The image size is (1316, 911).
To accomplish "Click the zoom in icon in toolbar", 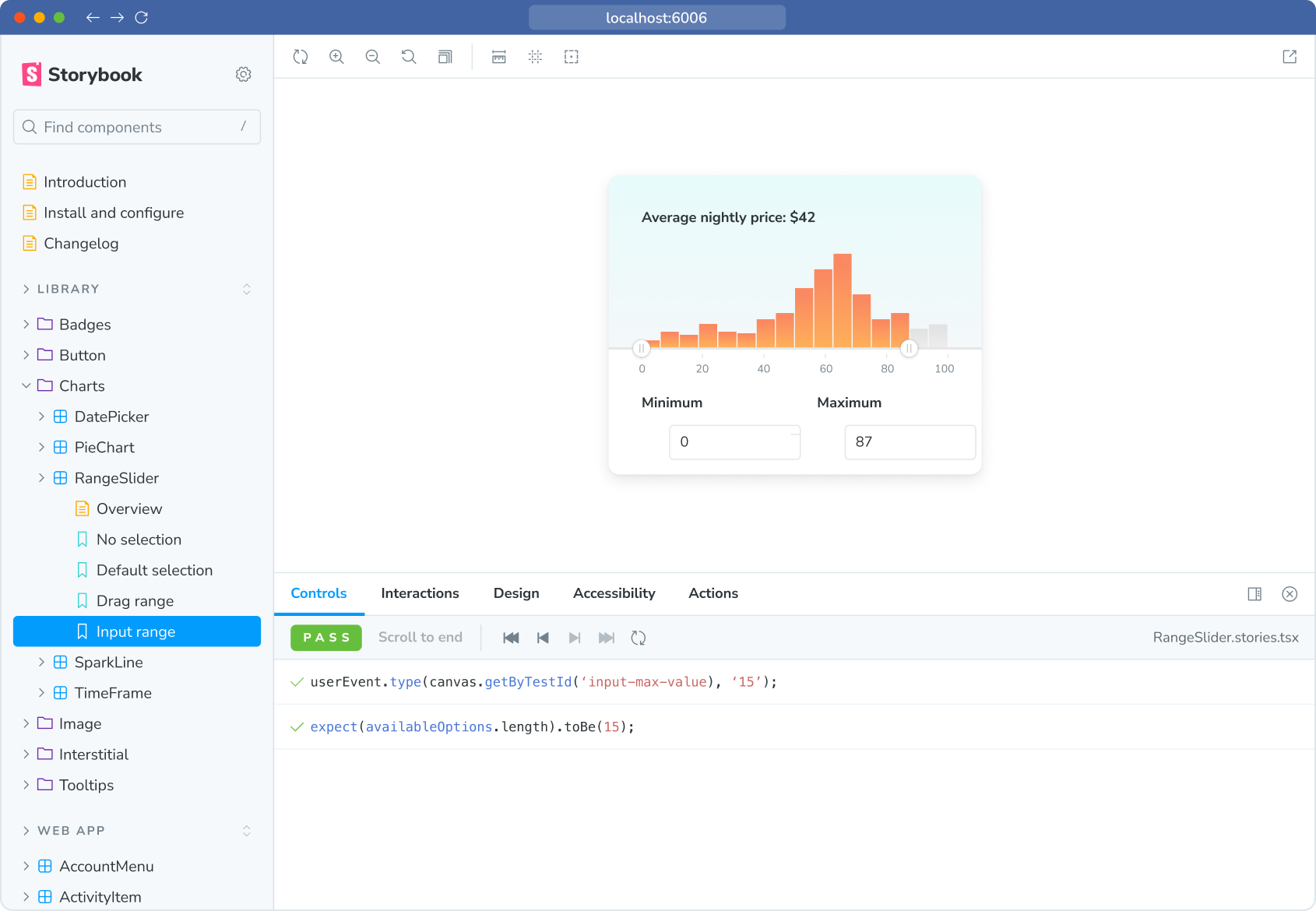I will tap(336, 57).
